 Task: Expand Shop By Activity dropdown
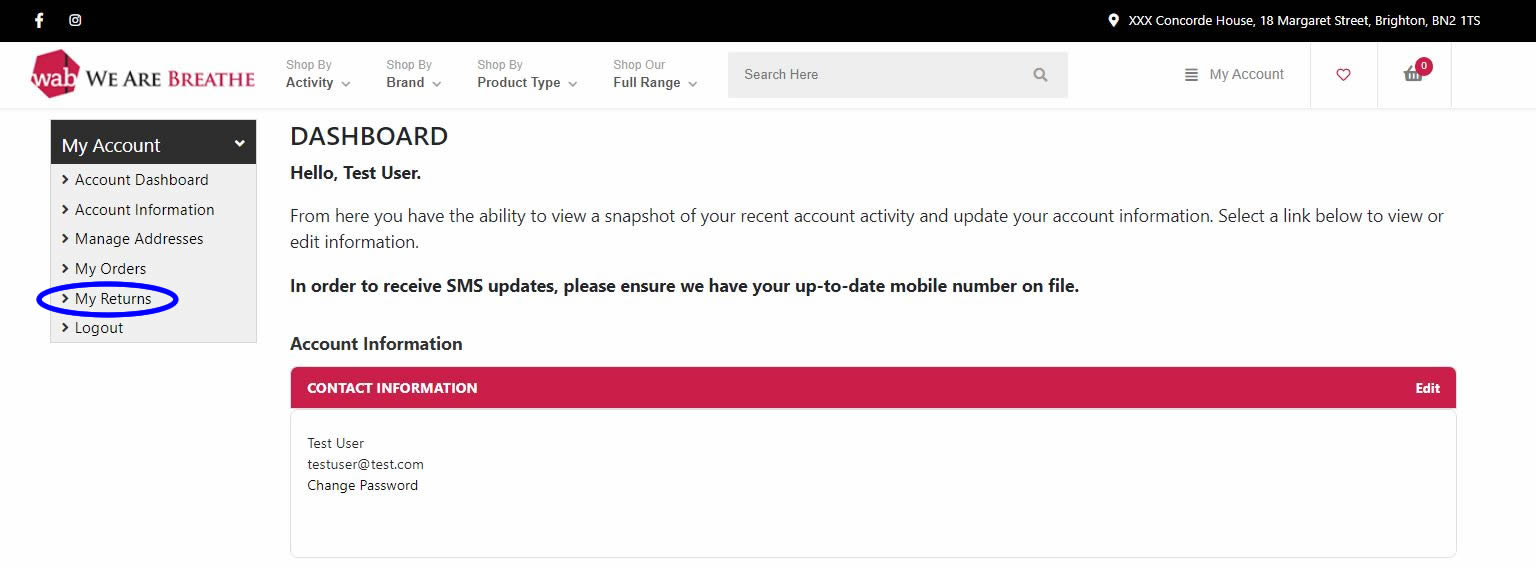click(x=318, y=74)
